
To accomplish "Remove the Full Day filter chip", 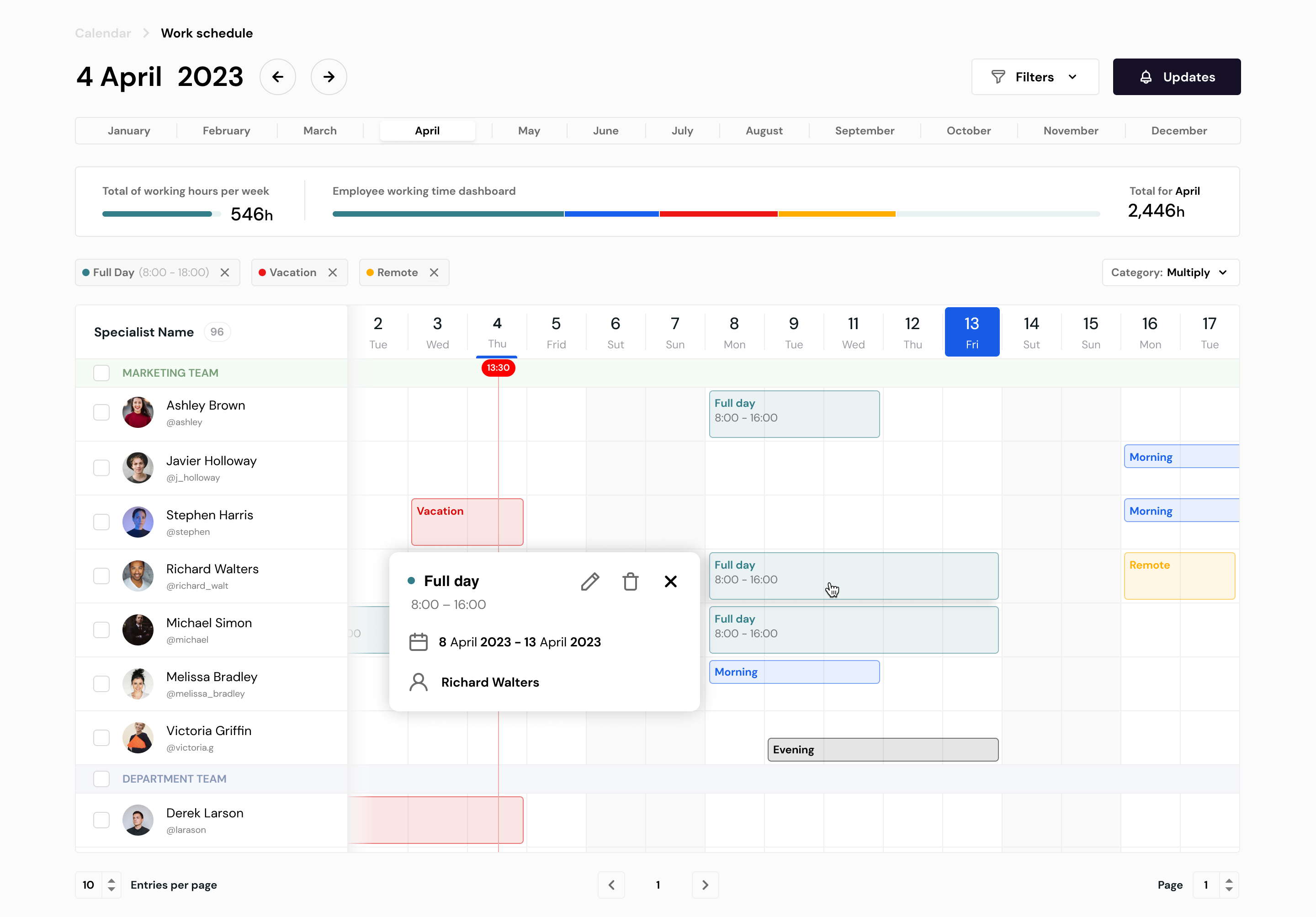I will pyautogui.click(x=225, y=272).
